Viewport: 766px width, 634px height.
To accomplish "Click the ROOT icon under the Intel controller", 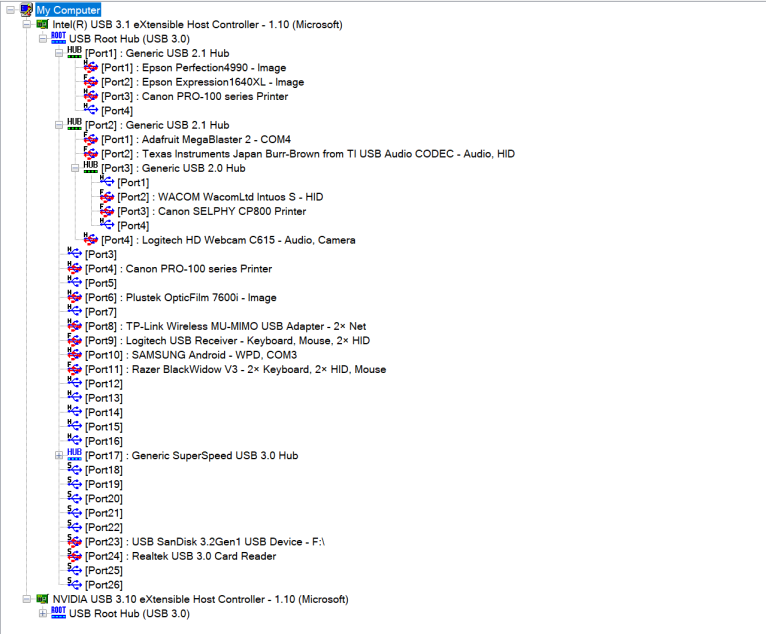I will (x=58, y=38).
